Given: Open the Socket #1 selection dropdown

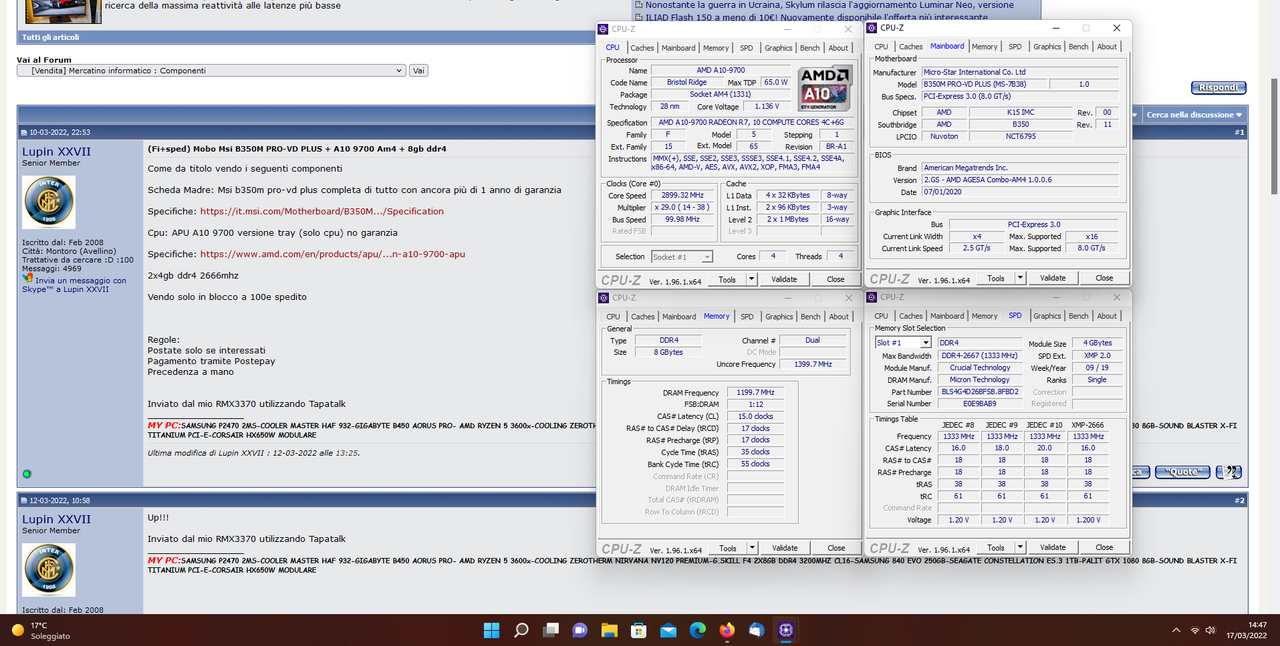Looking at the screenshot, I should (682, 257).
